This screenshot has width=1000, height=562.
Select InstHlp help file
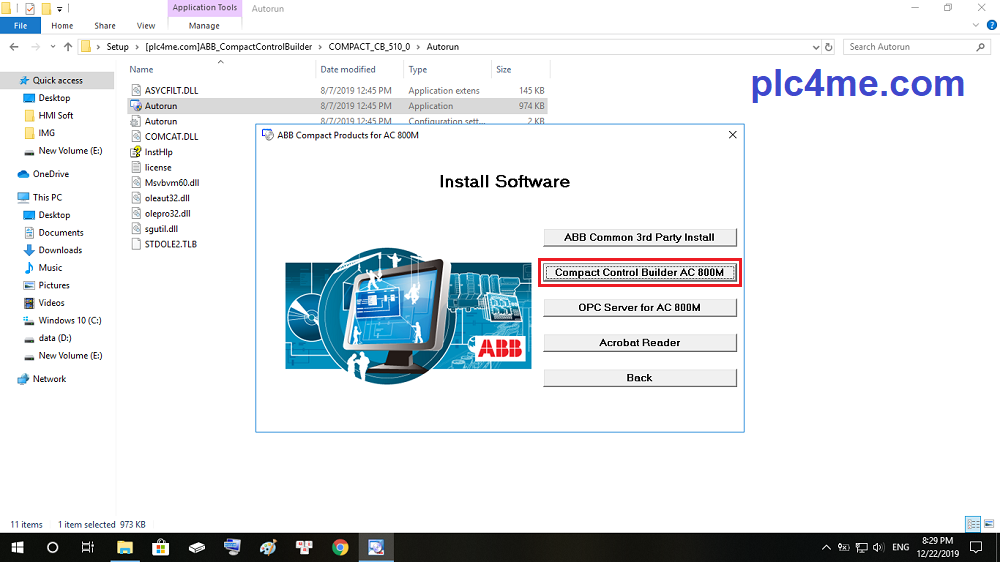pyautogui.click(x=158, y=152)
